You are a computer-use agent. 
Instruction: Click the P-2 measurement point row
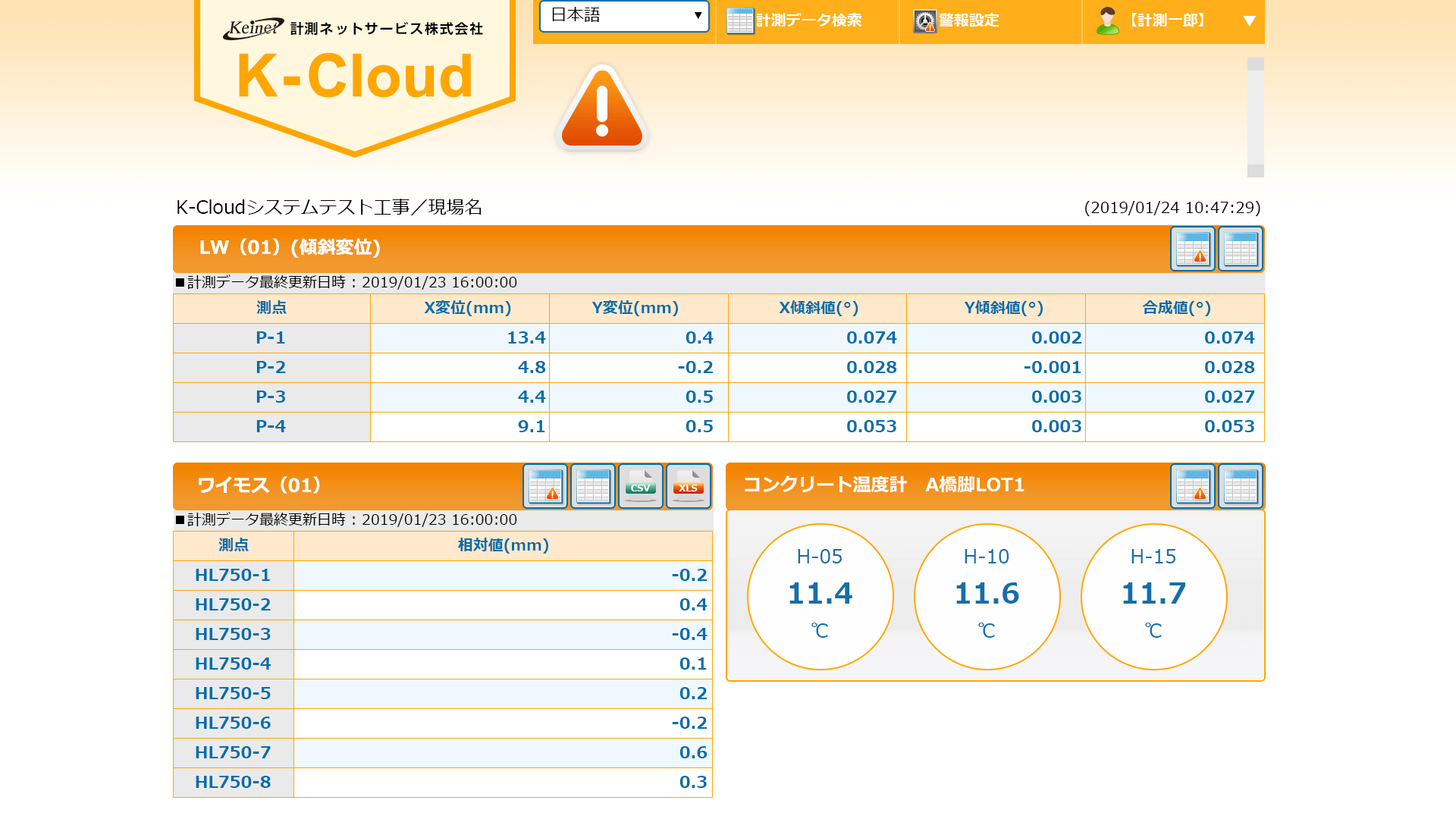tap(718, 368)
